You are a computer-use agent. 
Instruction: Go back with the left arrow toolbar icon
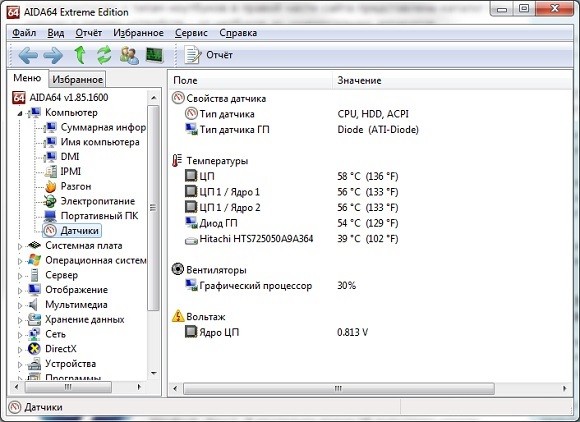(x=28, y=55)
